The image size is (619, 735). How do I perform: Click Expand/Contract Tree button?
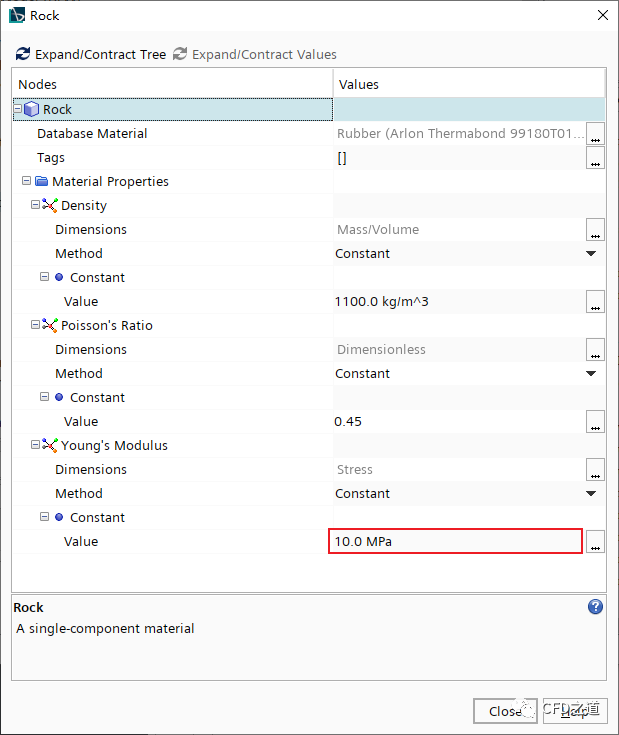(91, 54)
